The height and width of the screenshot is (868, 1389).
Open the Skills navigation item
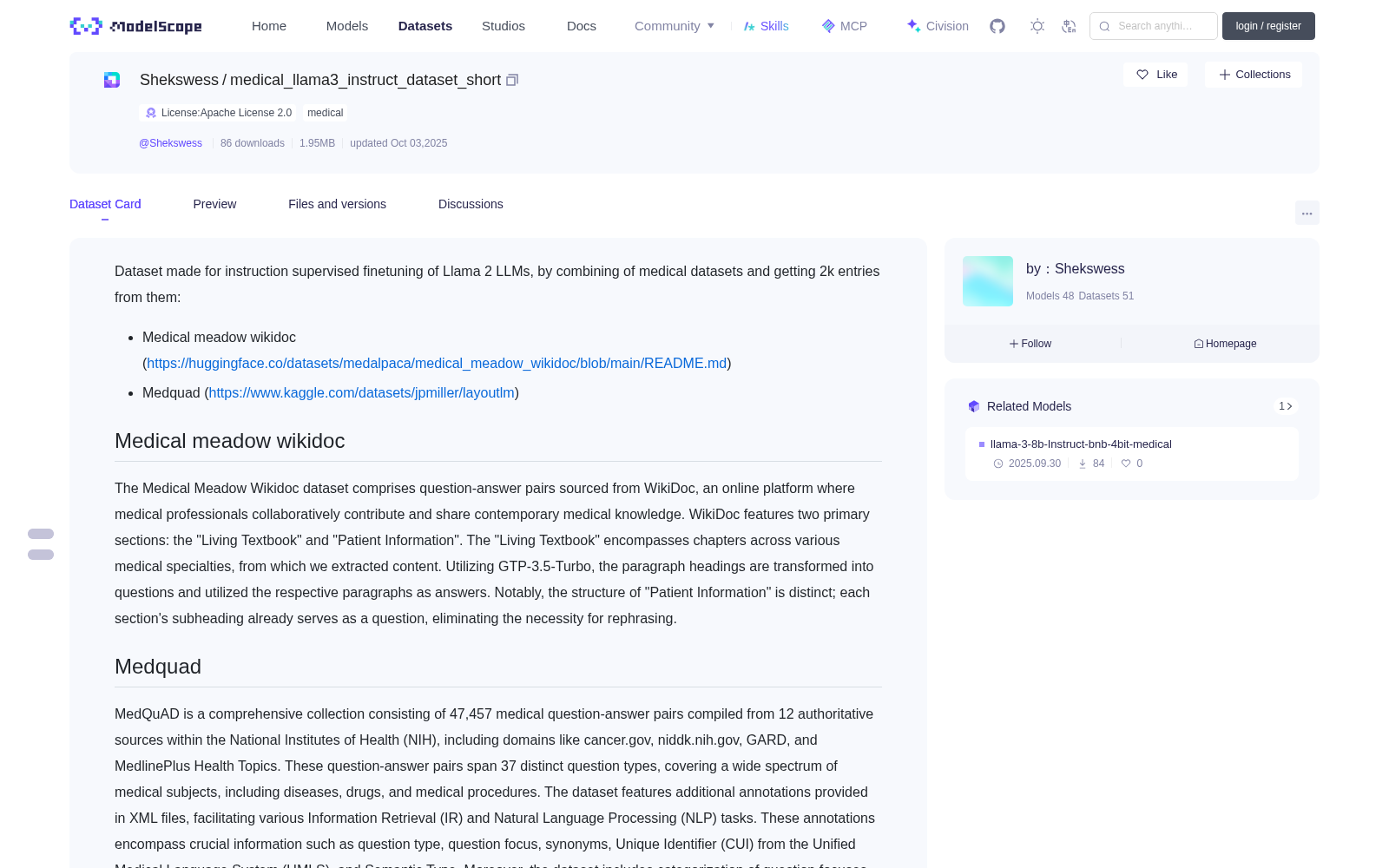[766, 26]
